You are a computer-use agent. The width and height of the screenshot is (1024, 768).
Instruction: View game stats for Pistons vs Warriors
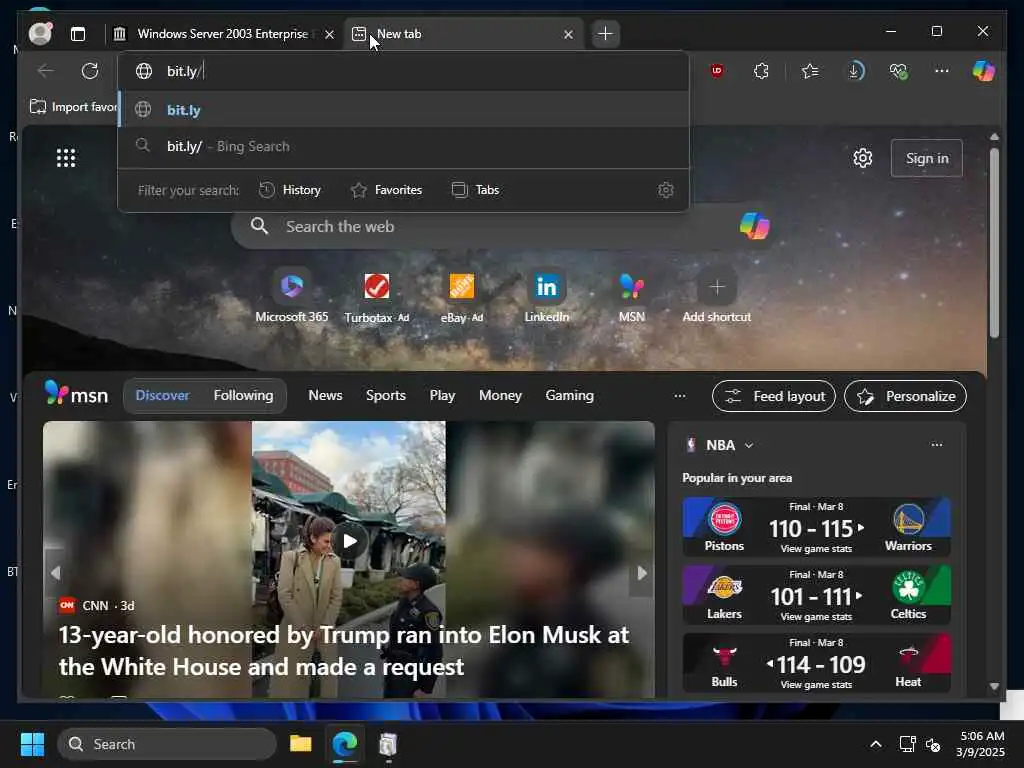816,549
